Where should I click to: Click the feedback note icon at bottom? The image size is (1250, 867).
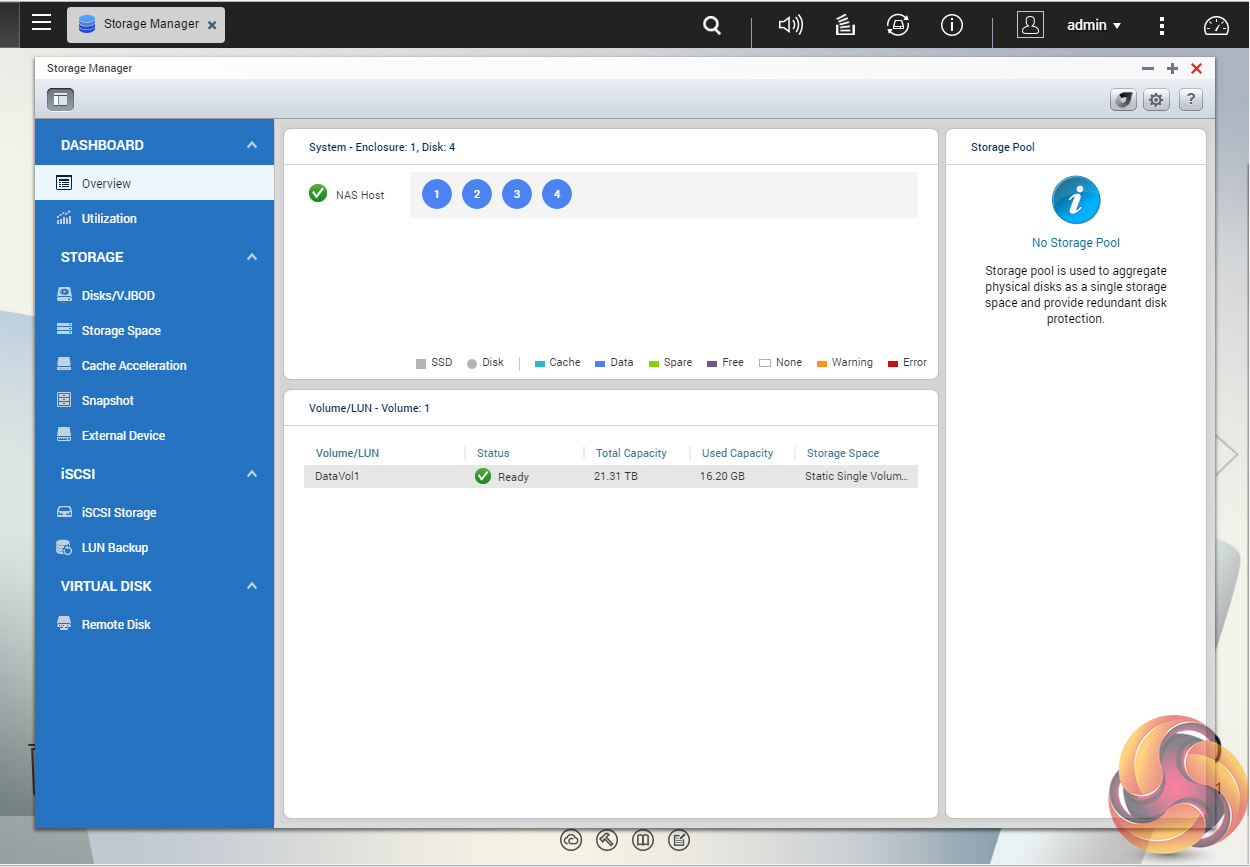click(x=679, y=840)
